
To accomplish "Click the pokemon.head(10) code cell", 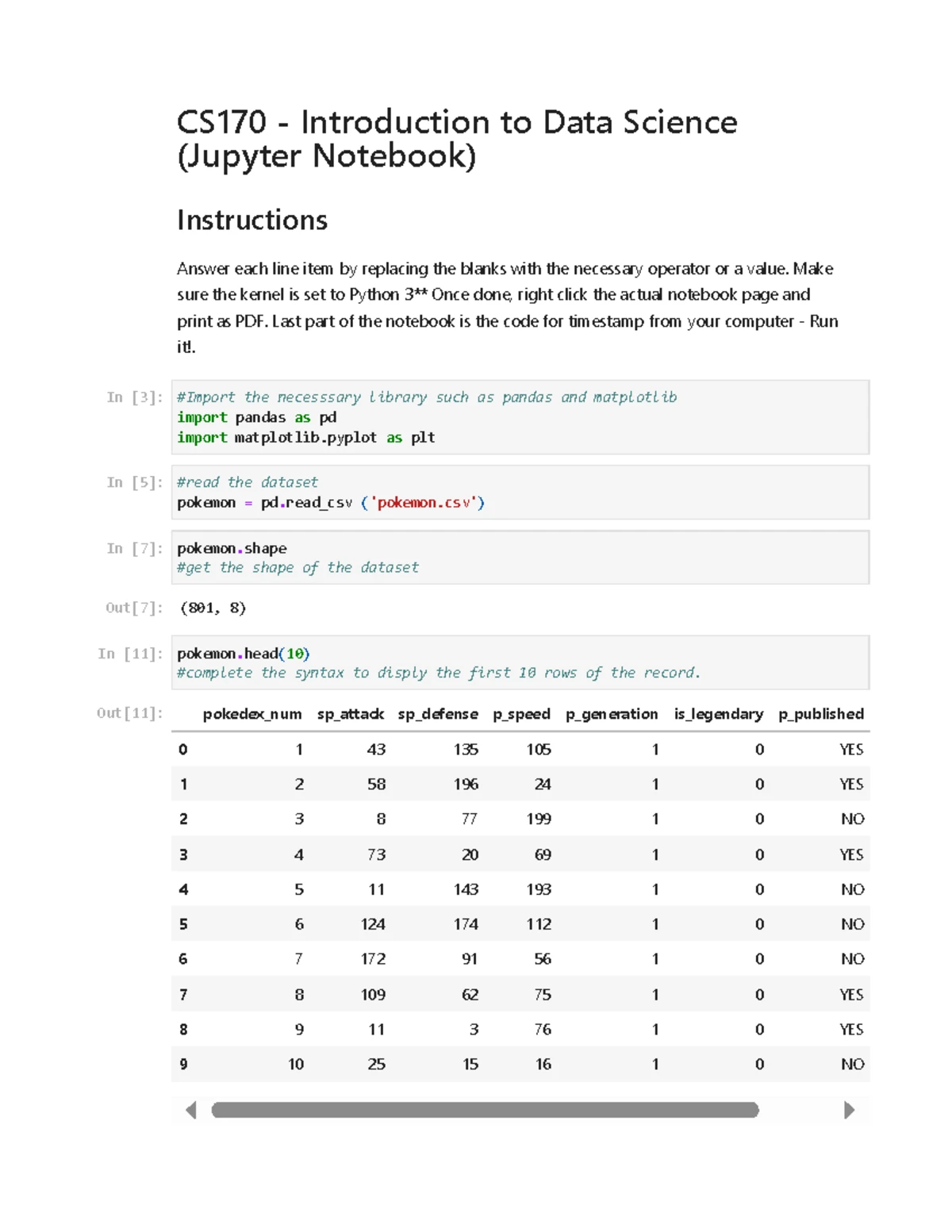I will [x=520, y=662].
